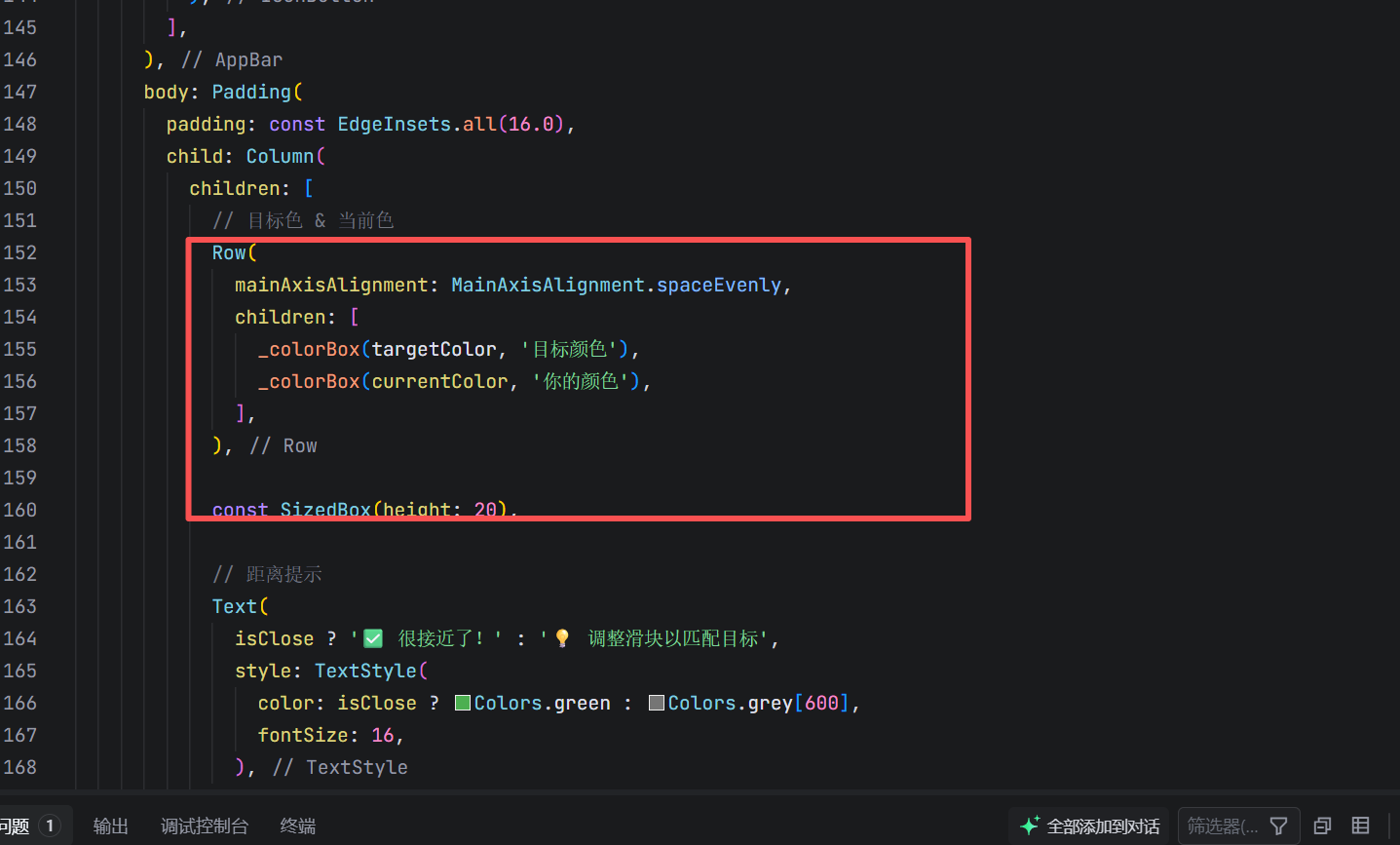1400x845 pixels.
Task: Click line number 155 in the gutter
Action: pos(19,349)
